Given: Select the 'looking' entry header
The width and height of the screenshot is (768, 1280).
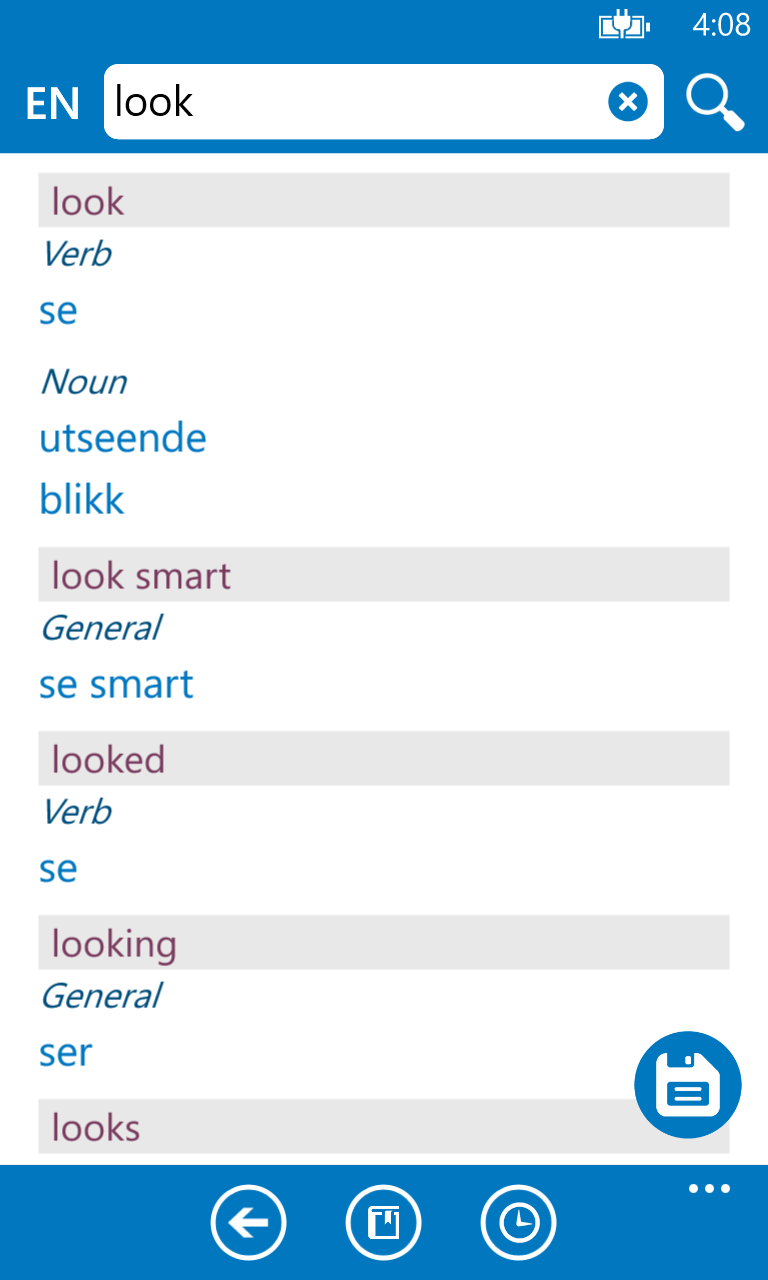Looking at the screenshot, I should point(384,943).
